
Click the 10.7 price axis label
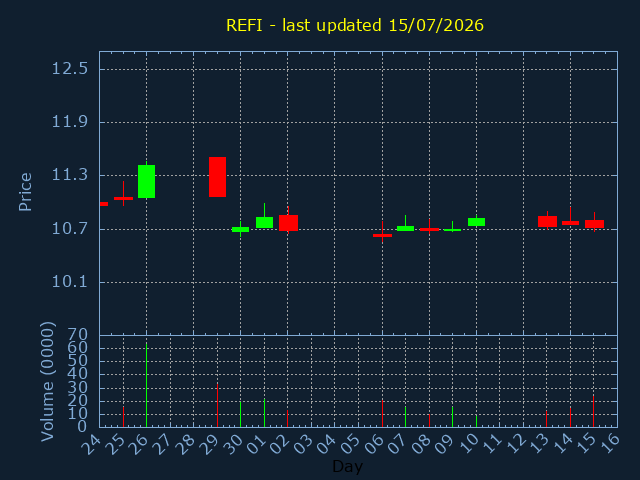pyautogui.click(x=70, y=229)
